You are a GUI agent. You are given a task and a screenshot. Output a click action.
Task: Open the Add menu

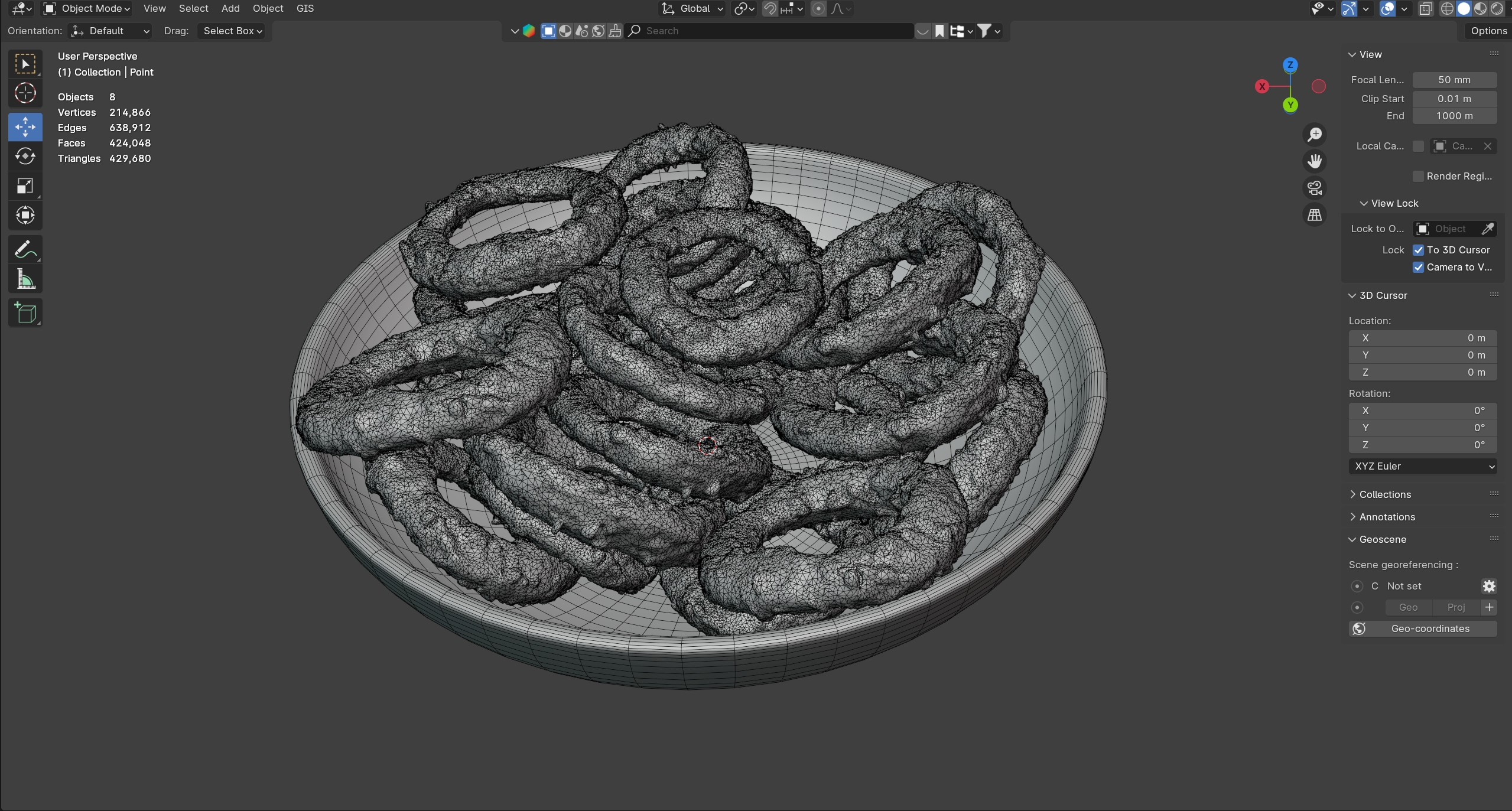click(230, 8)
